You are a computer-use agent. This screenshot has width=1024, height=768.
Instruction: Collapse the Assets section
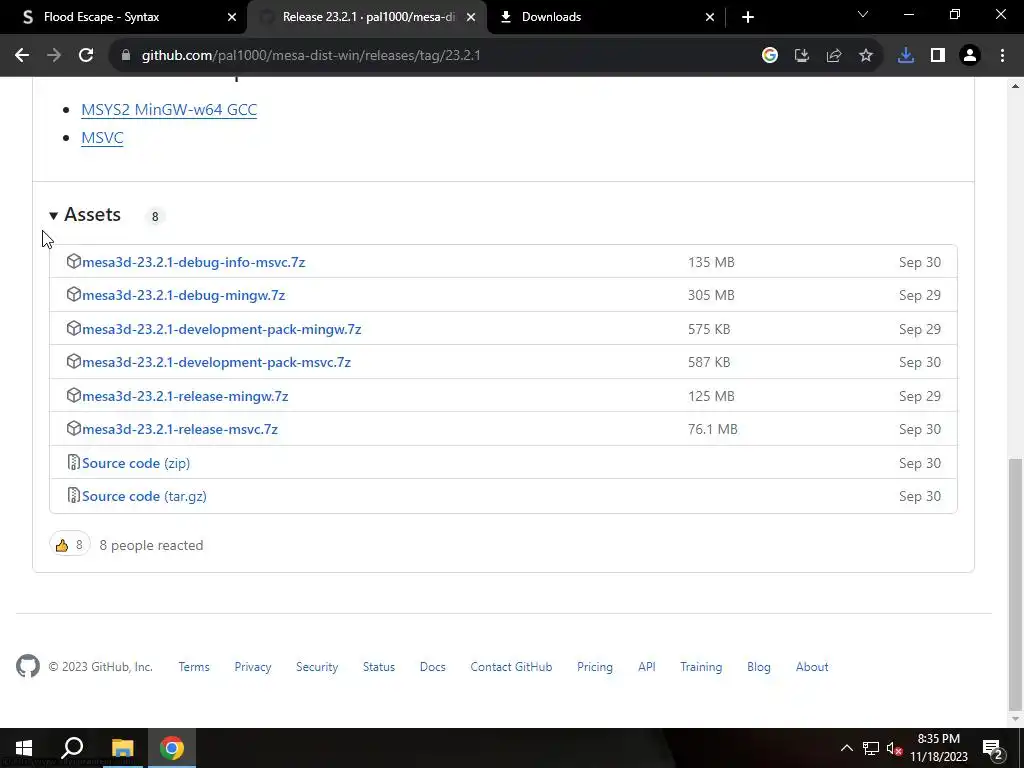pyautogui.click(x=54, y=215)
